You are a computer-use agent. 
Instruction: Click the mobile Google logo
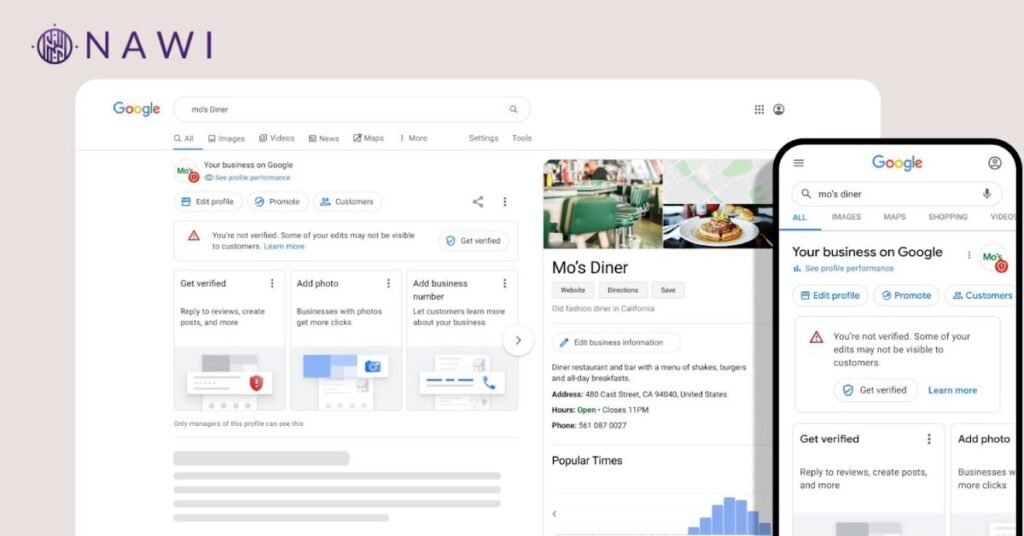pos(897,163)
